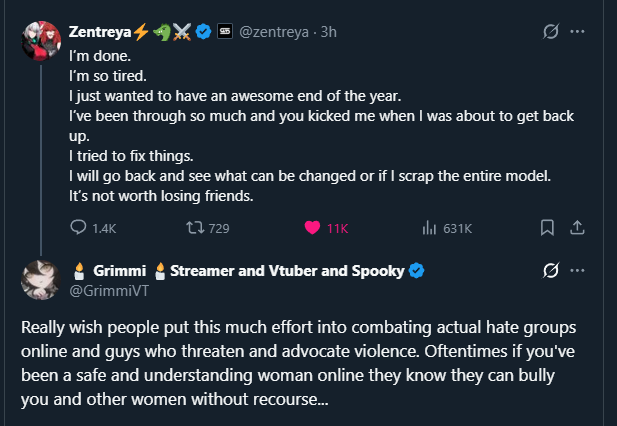Click the affiliation badge beside Zentreya's checkmark
617x426 pixels.
(x=225, y=32)
